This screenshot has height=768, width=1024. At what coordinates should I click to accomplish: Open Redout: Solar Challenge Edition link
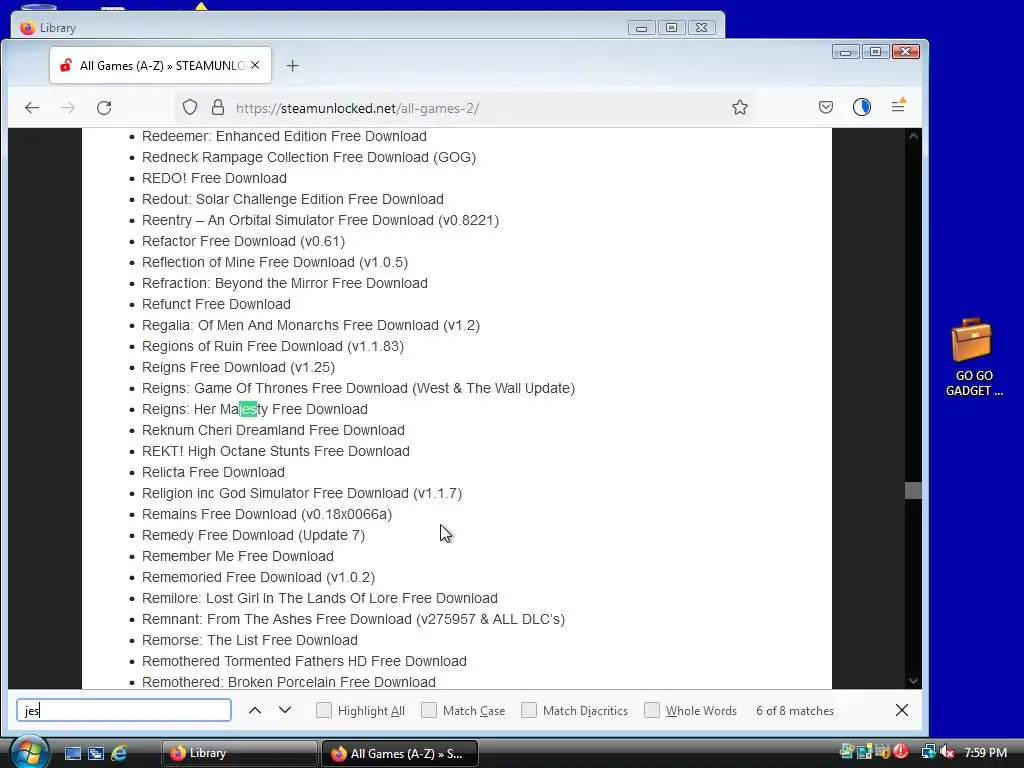coord(293,199)
